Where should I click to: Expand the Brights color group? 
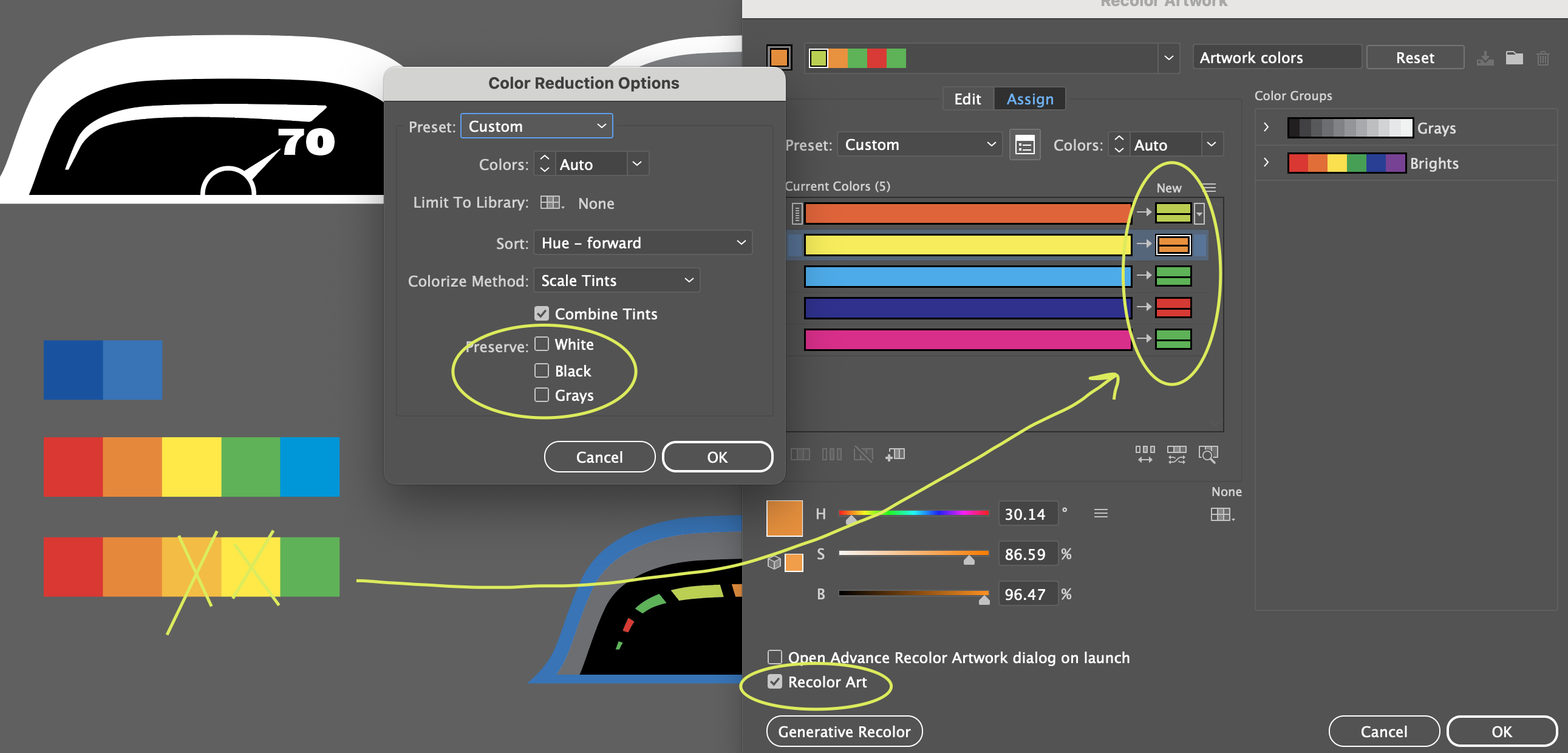click(x=1267, y=163)
